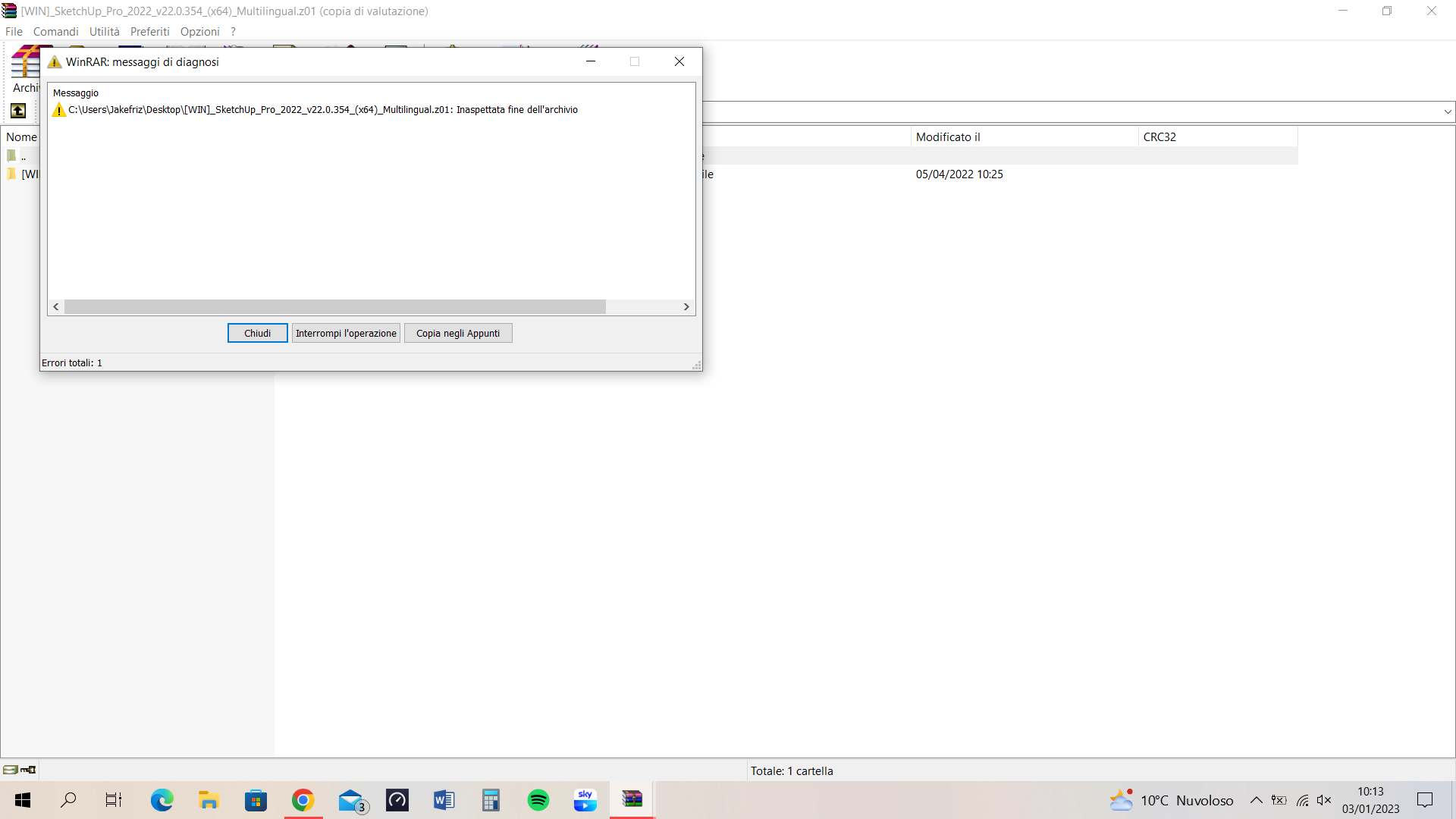This screenshot has height=819, width=1456.
Task: Open the clock showing 10:13 03/01/2023
Action: point(1370,800)
